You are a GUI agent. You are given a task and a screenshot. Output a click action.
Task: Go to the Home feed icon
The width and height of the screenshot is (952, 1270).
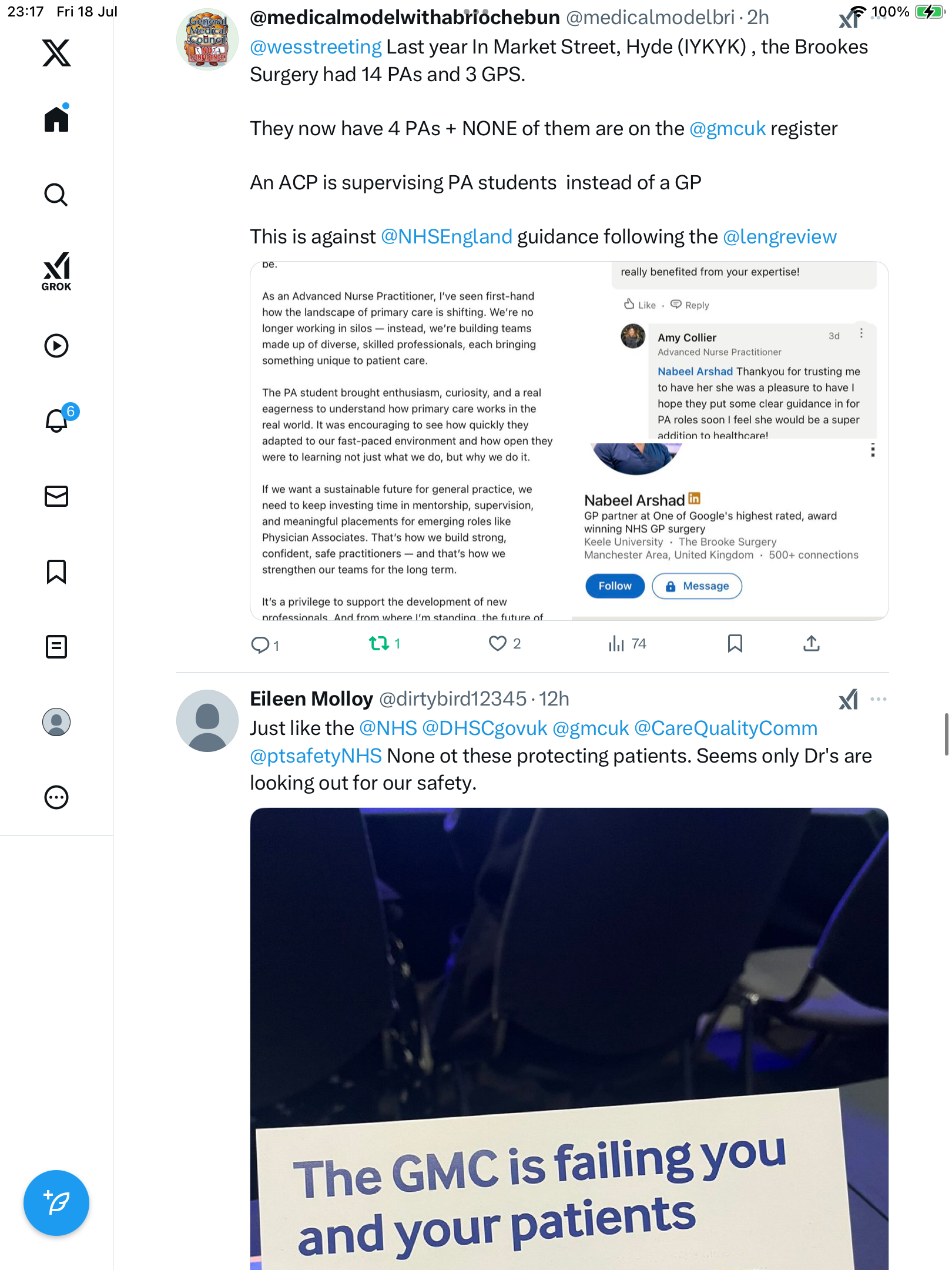pos(56,119)
